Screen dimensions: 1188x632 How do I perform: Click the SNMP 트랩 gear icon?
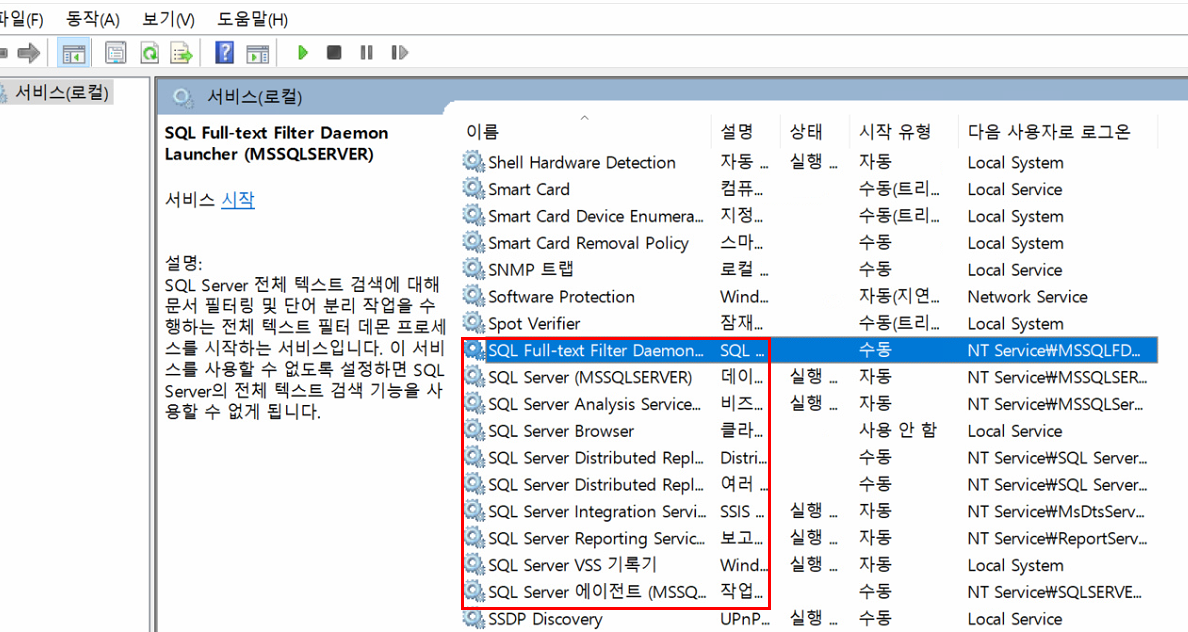click(x=474, y=269)
